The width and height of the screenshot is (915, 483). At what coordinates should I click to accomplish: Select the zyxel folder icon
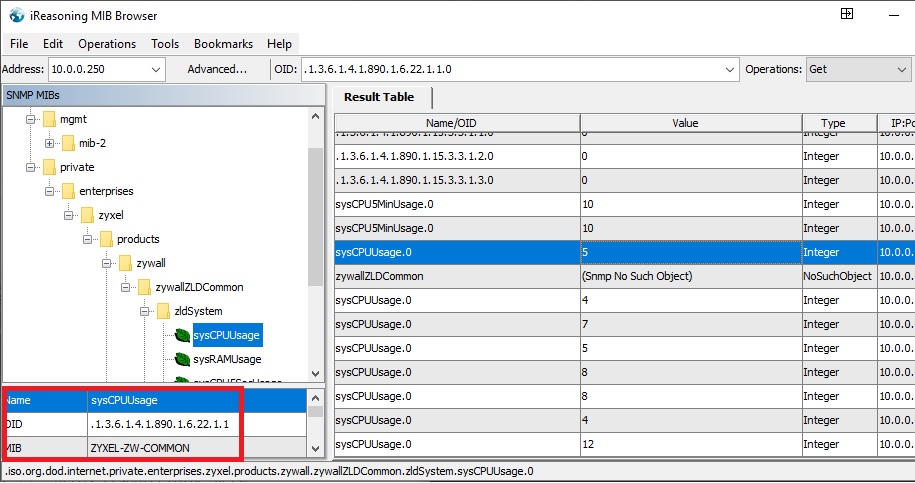[88, 215]
